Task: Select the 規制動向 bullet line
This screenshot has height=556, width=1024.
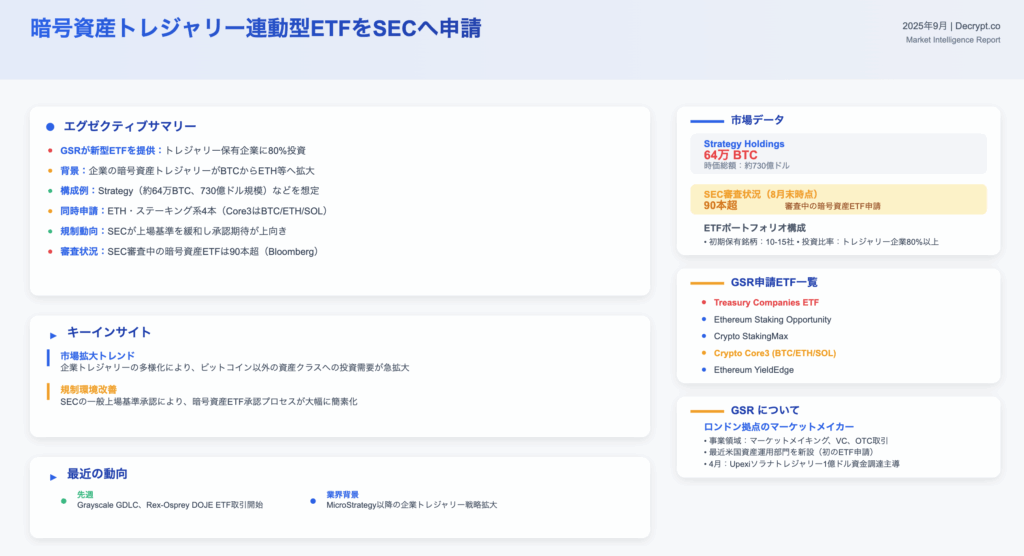Action: click(x=174, y=231)
